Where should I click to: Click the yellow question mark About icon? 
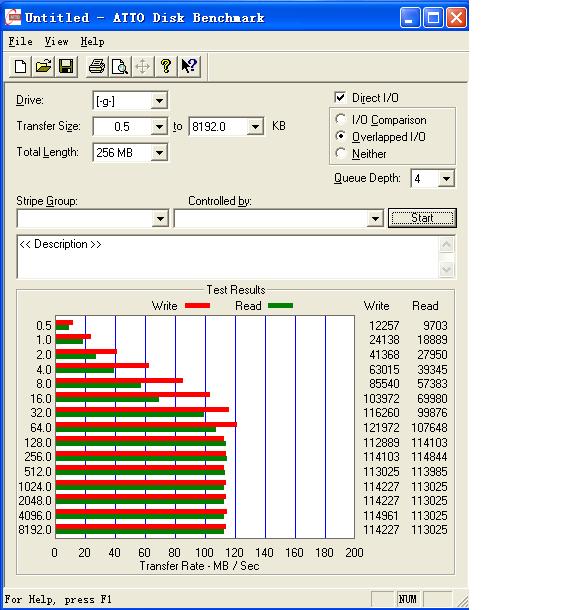pyautogui.click(x=166, y=67)
